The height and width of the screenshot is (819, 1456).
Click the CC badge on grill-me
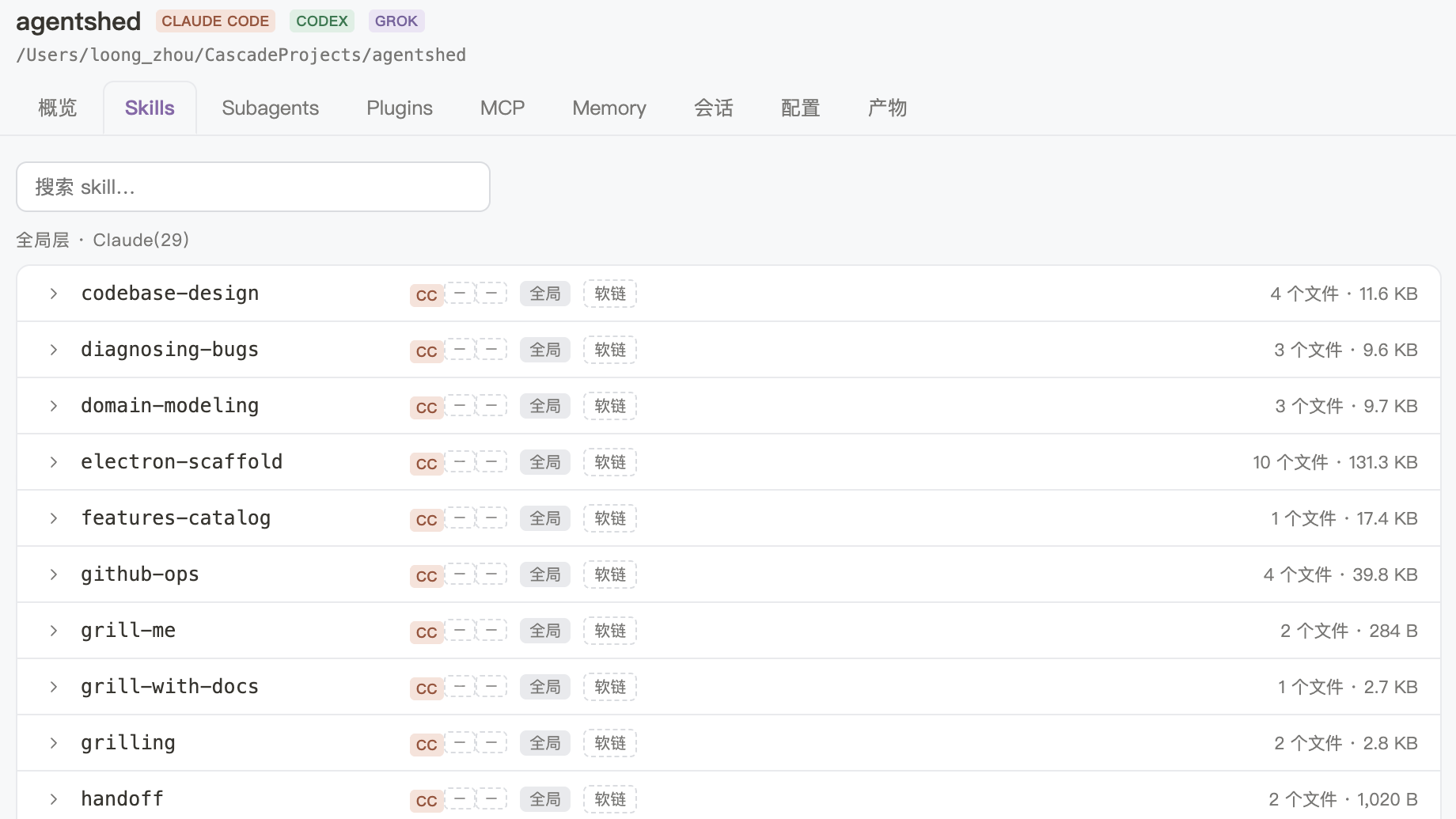(x=427, y=632)
